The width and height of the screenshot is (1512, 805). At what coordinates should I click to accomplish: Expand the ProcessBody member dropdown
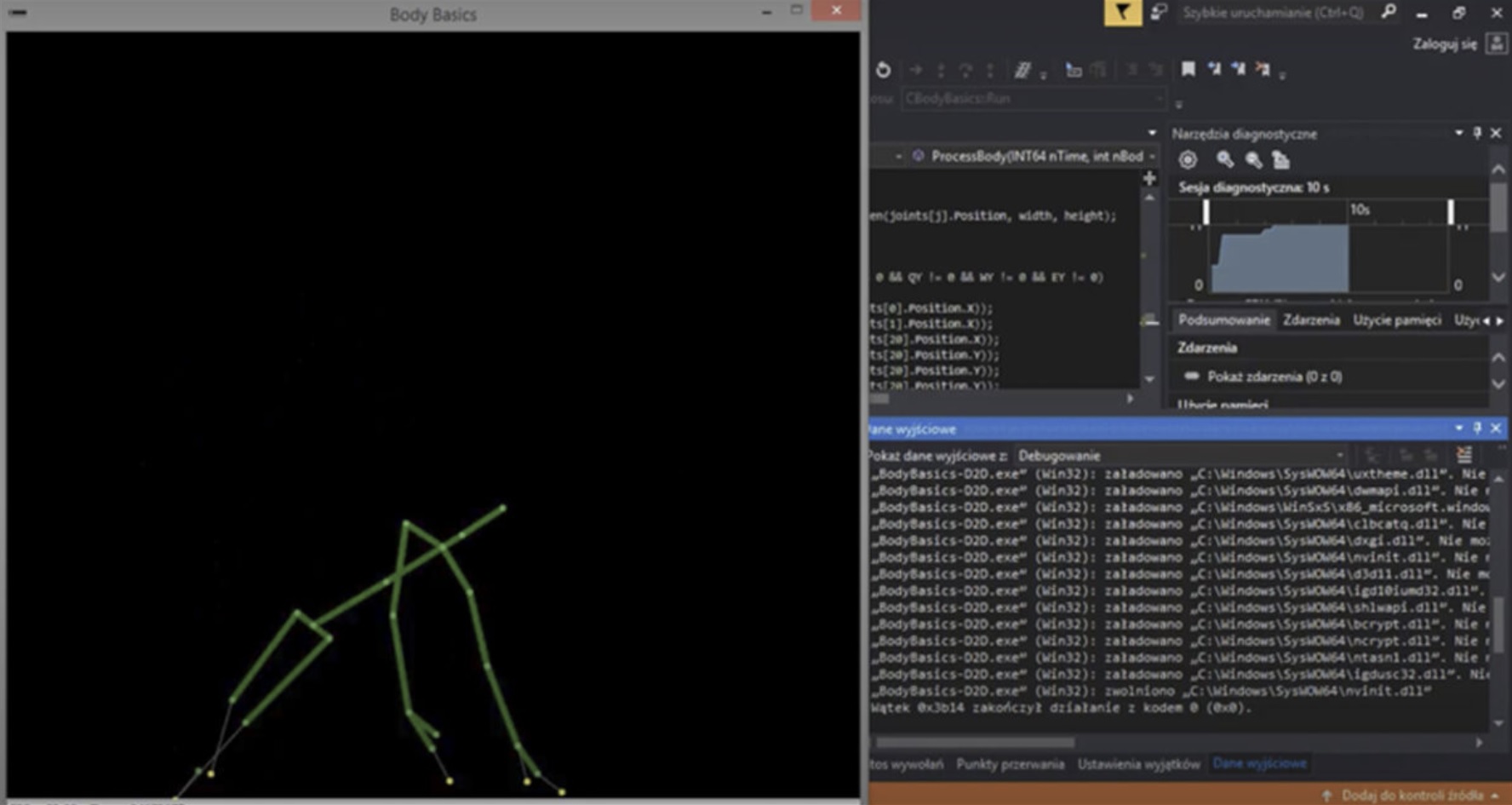pos(1152,157)
